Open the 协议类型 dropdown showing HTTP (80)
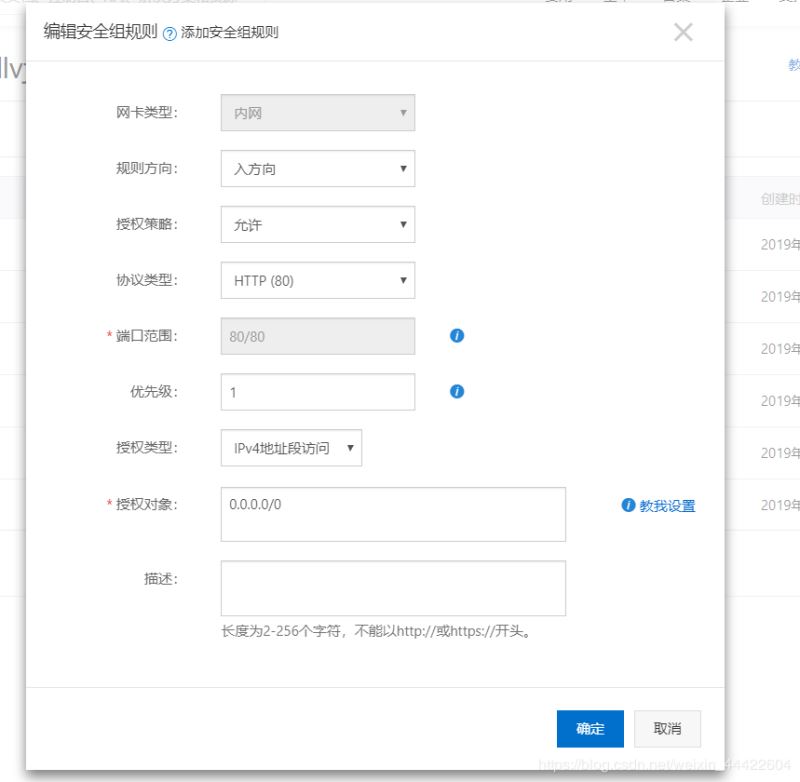 tap(317, 280)
